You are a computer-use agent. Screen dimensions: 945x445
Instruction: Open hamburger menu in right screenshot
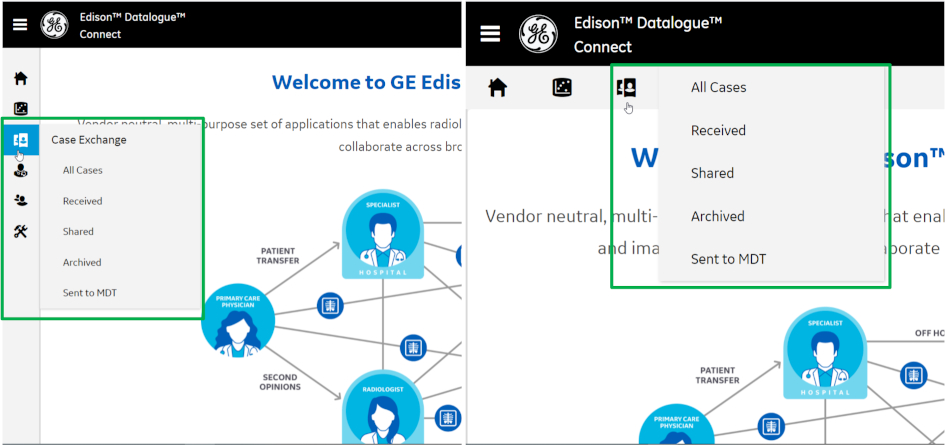tap(490, 33)
